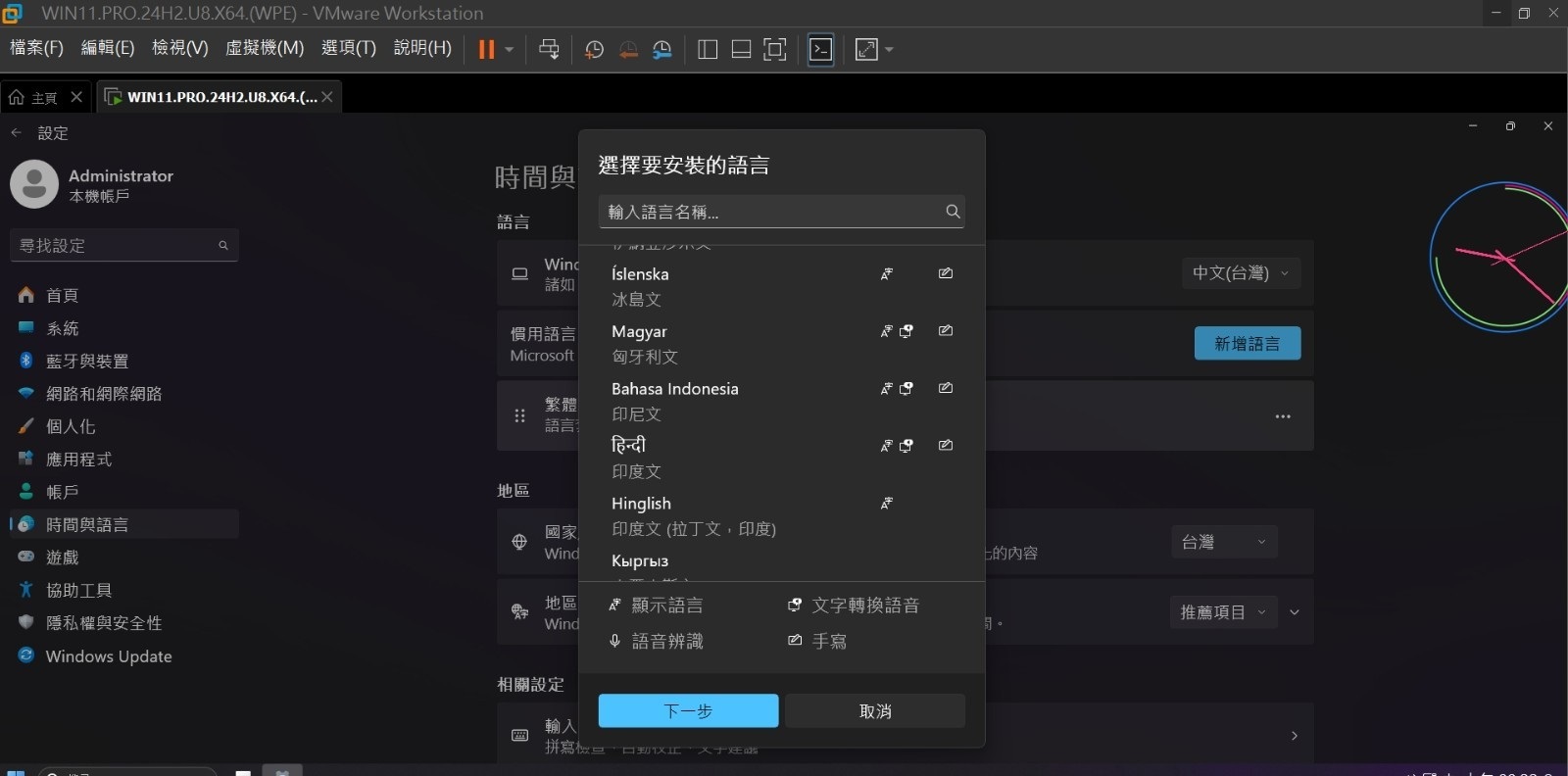This screenshot has height=776, width=1568.
Task: Click the drag handle on 繁體 language row
Action: pos(519,415)
